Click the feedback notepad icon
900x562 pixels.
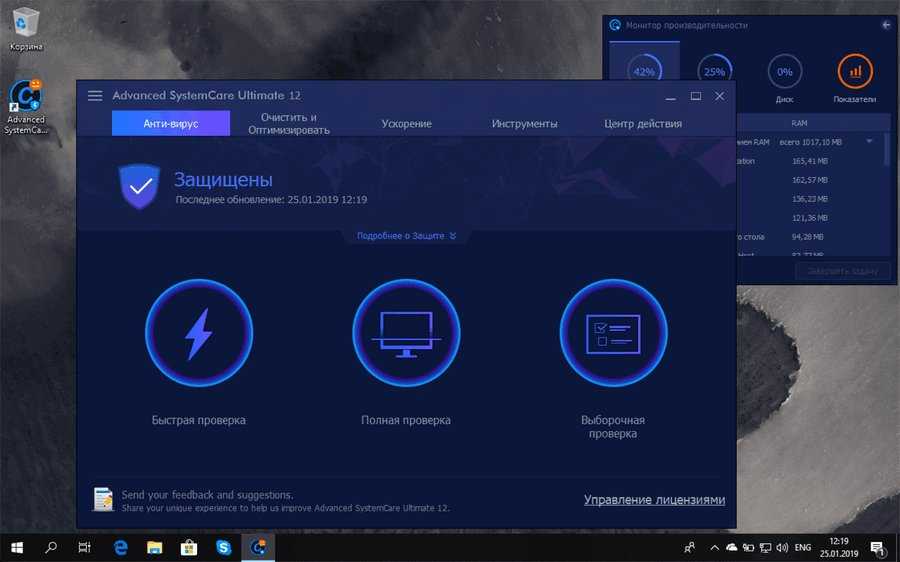click(102, 499)
